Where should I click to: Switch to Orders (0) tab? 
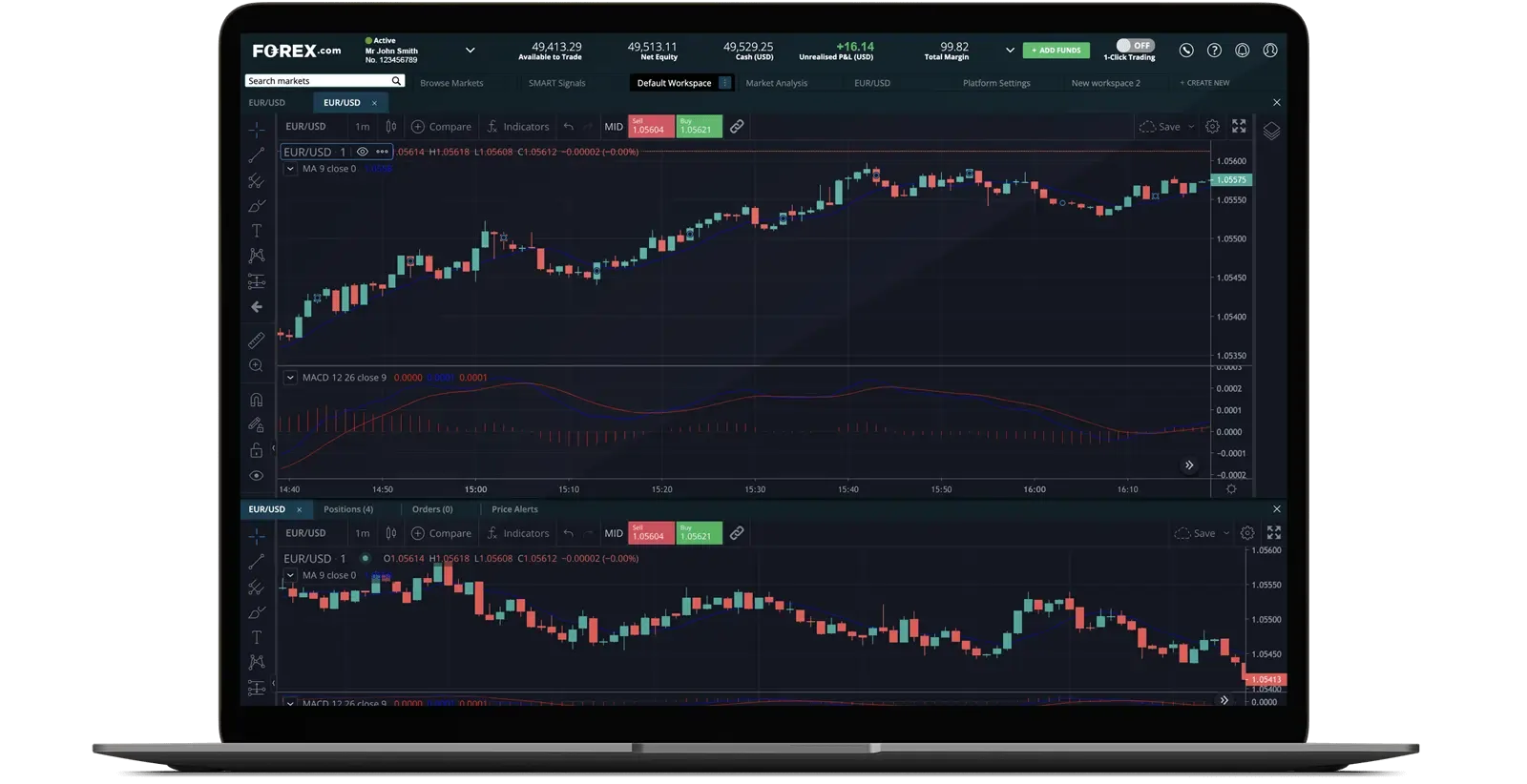coord(432,509)
